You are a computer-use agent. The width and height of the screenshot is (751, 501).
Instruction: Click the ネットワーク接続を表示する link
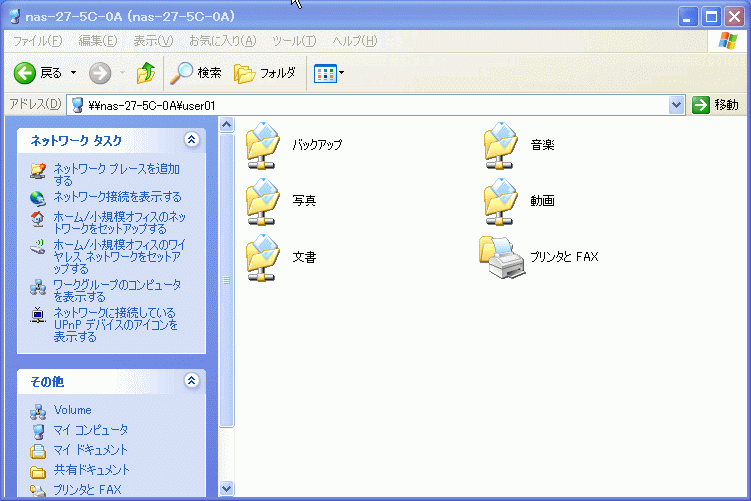point(117,196)
